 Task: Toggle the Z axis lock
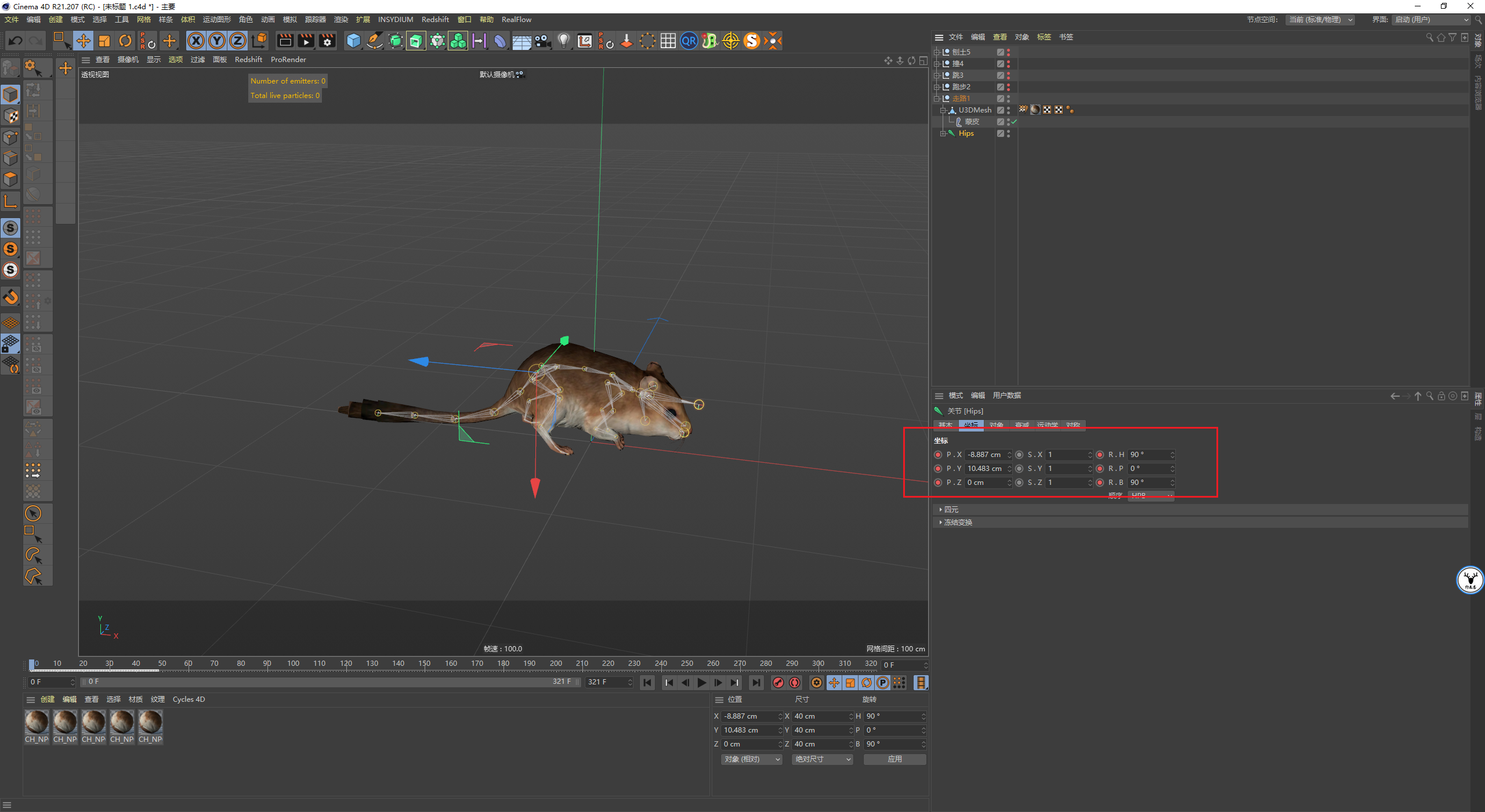tap(238, 41)
